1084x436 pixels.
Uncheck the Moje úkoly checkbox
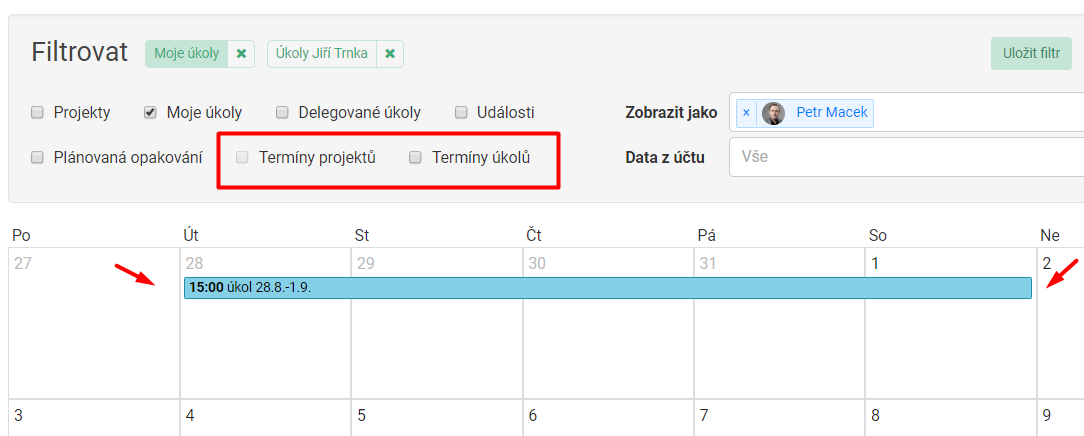tap(150, 113)
